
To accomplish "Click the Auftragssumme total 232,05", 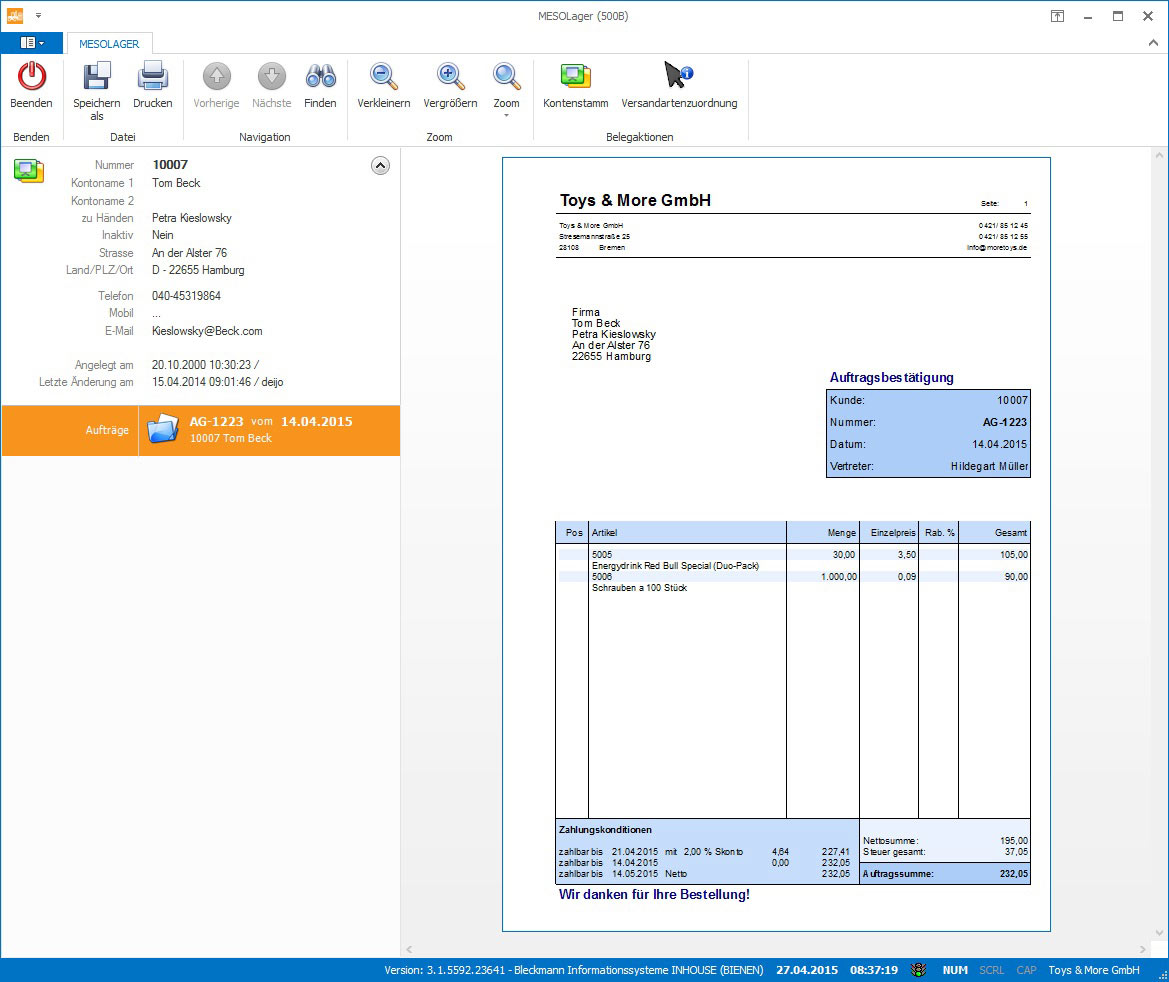I will 1014,874.
